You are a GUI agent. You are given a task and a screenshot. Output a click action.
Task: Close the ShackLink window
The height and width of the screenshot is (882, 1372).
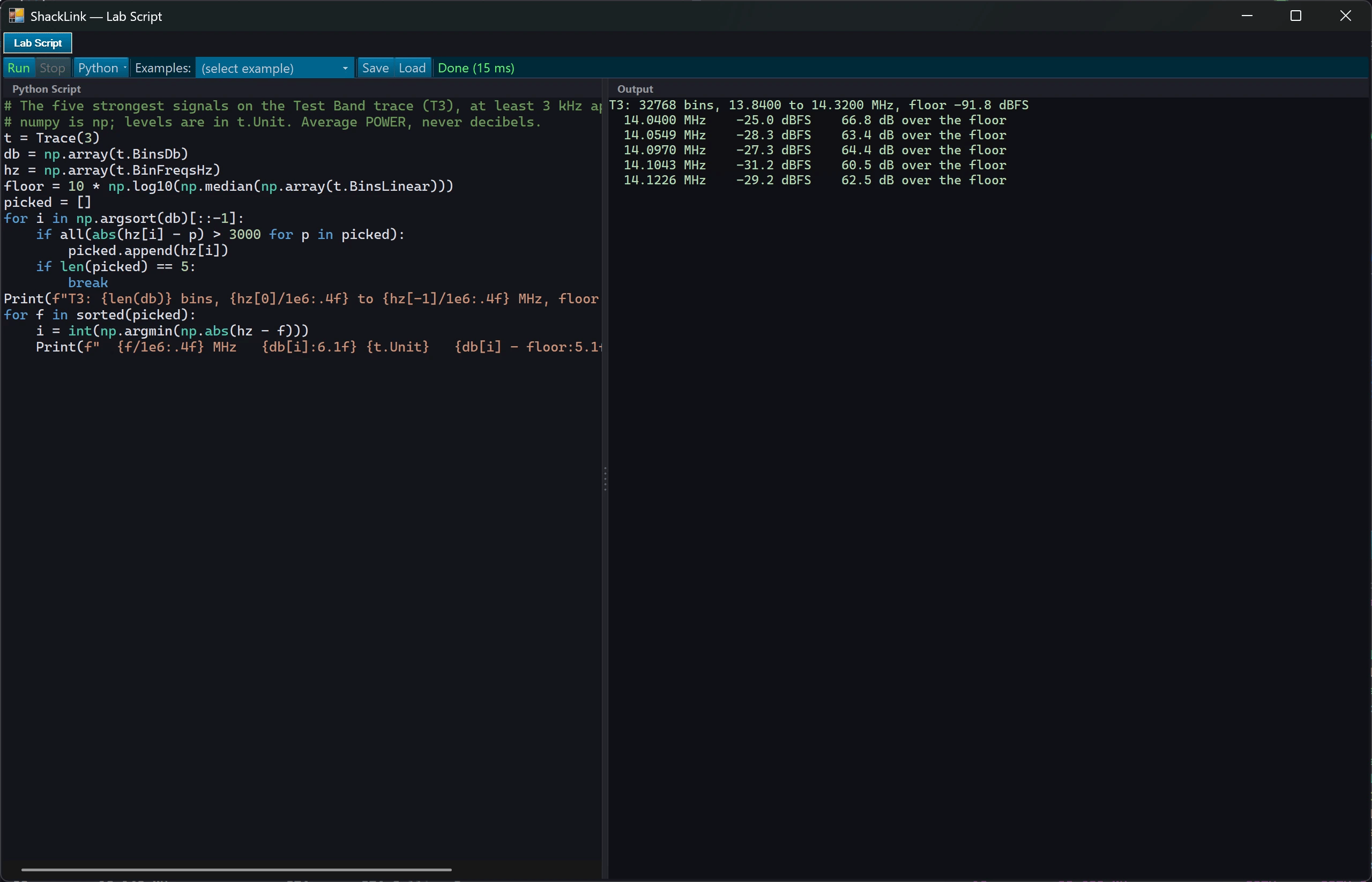click(1345, 16)
